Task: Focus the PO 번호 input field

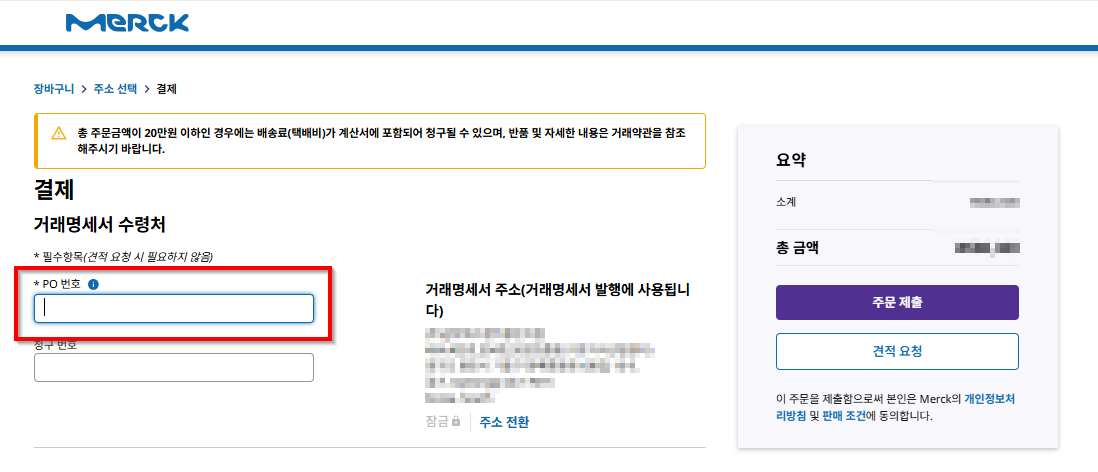Action: (174, 308)
